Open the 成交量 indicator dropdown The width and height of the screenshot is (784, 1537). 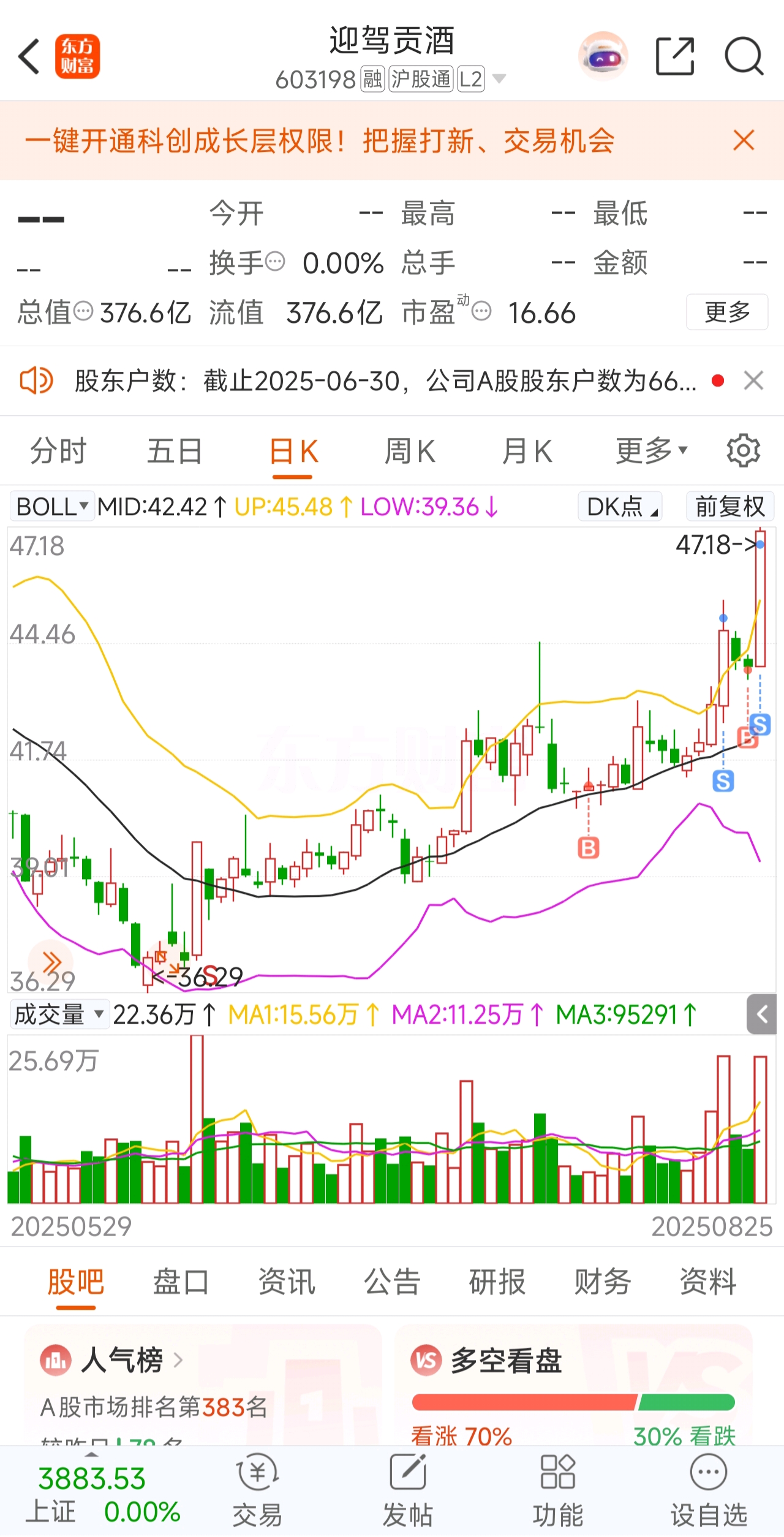click(59, 1014)
